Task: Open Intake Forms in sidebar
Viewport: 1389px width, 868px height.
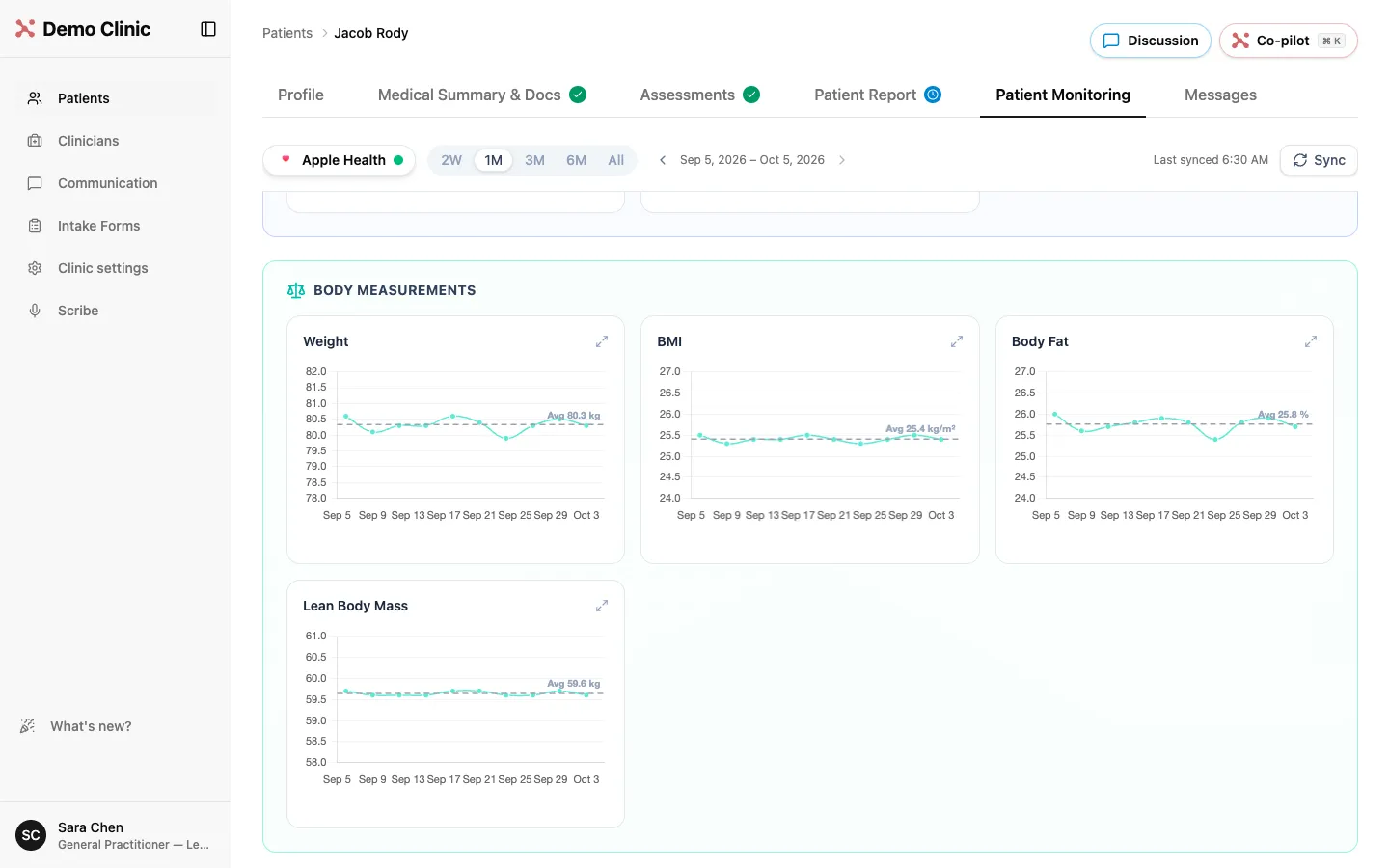Action: point(116,226)
